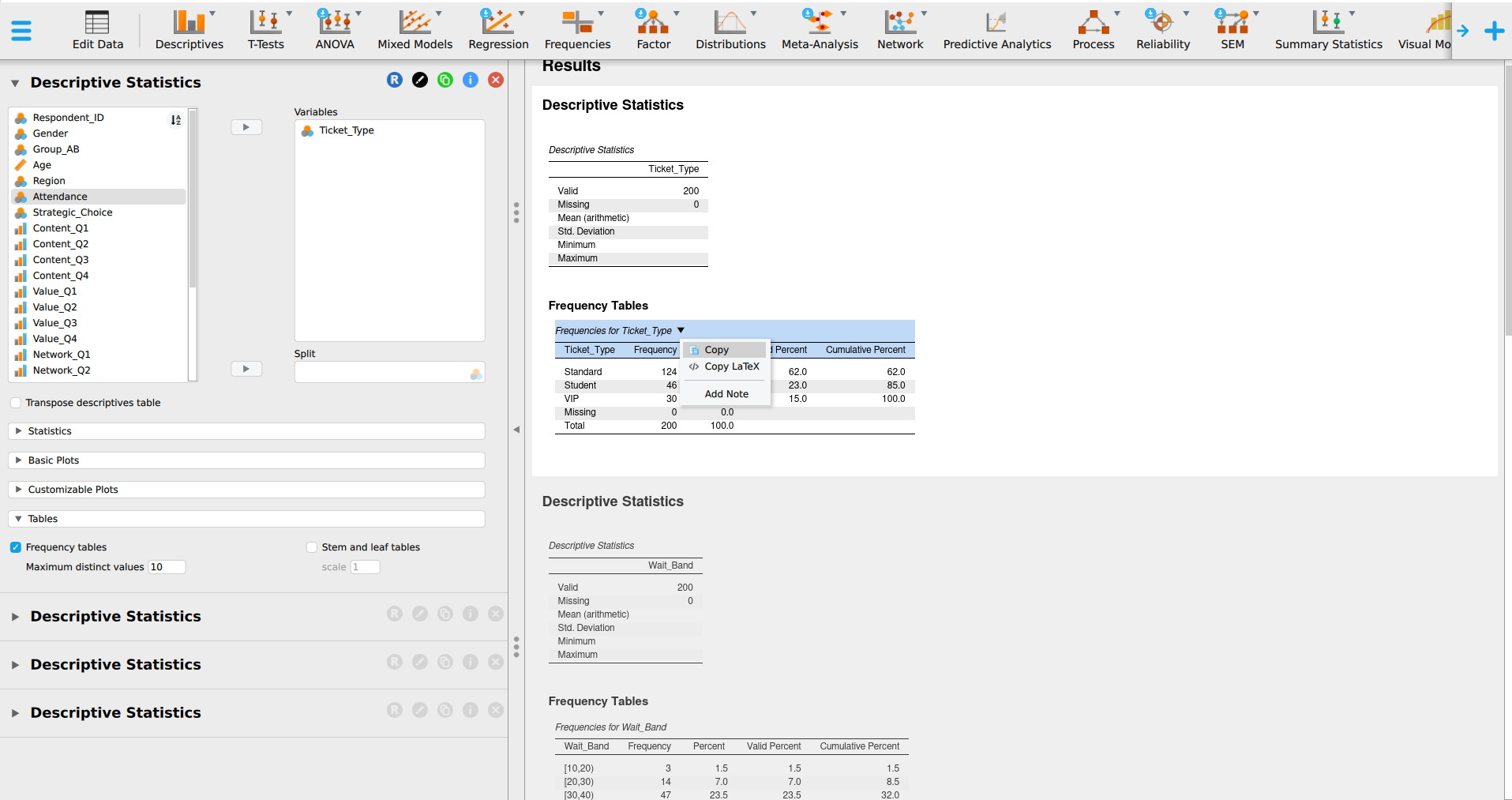Open the Reliability module menu
Screen dimensions: 1512x800
1163,31
